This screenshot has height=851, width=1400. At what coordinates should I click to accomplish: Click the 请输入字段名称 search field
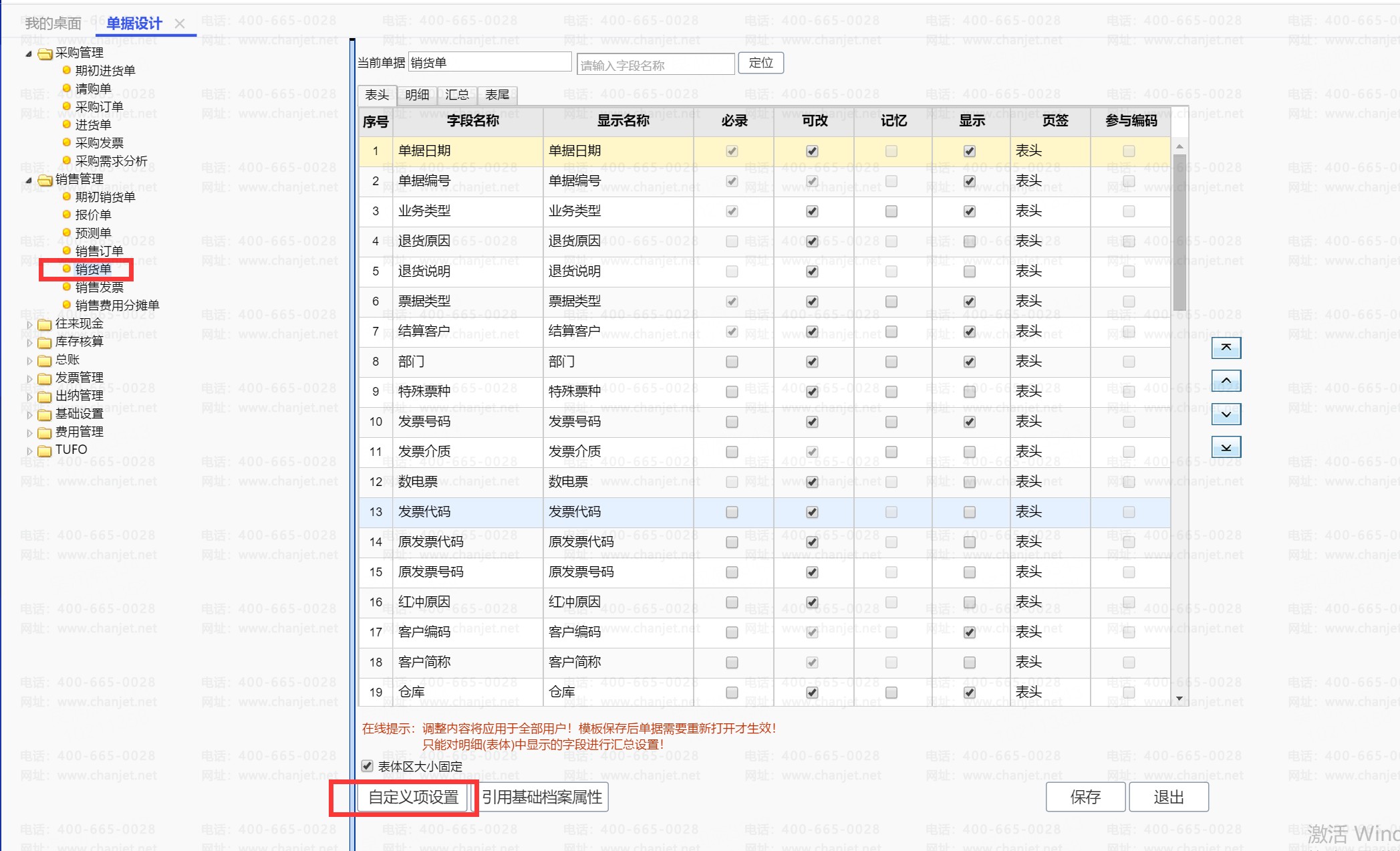[x=656, y=65]
